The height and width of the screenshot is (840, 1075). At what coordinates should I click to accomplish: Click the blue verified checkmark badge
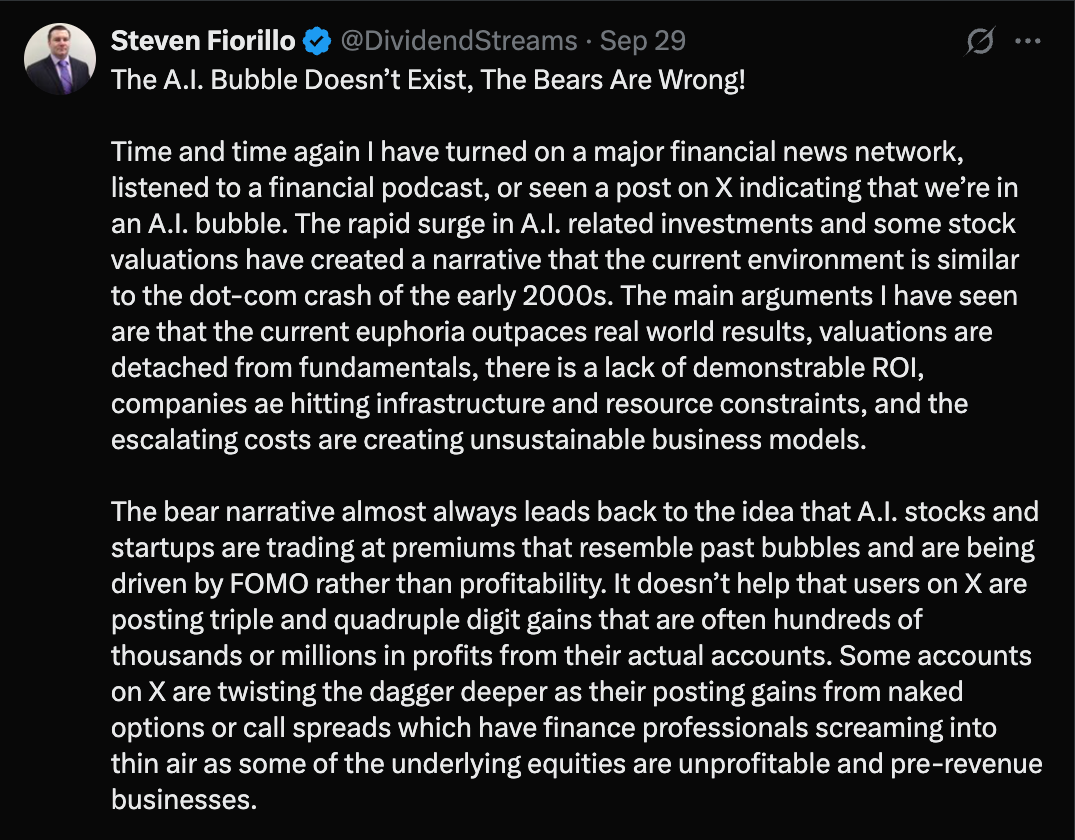click(318, 42)
